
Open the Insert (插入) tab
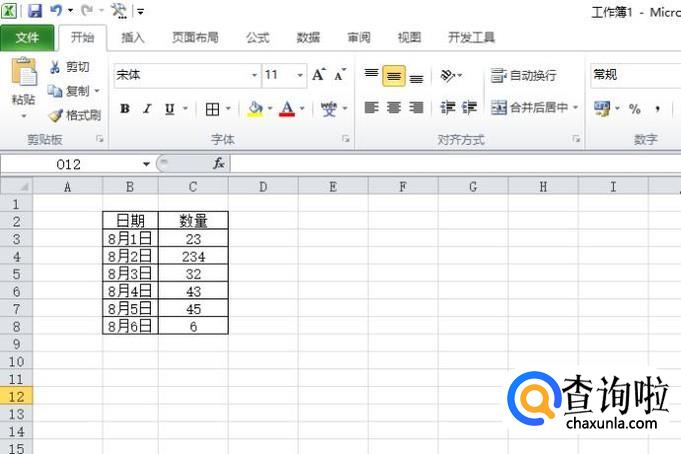[133, 38]
